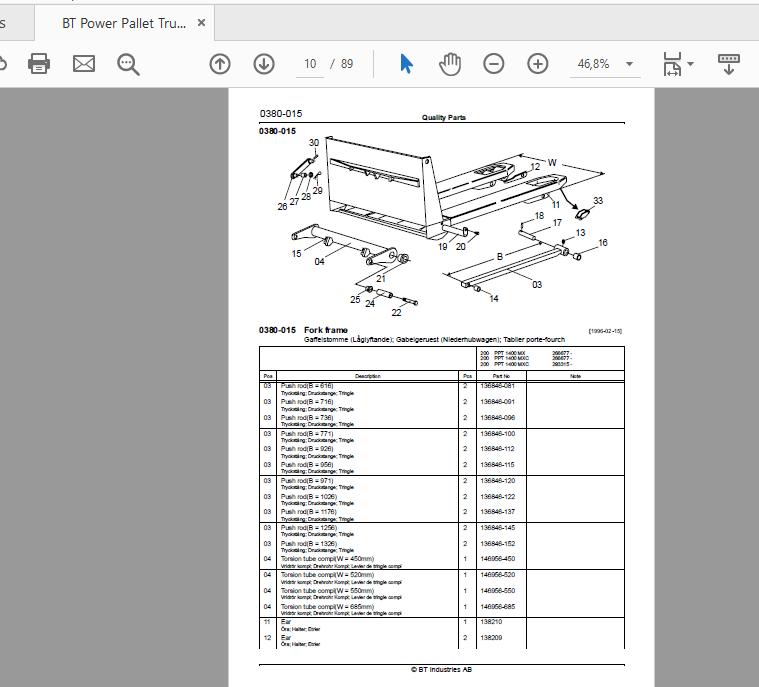Select the Fork frame heading text

(326, 330)
